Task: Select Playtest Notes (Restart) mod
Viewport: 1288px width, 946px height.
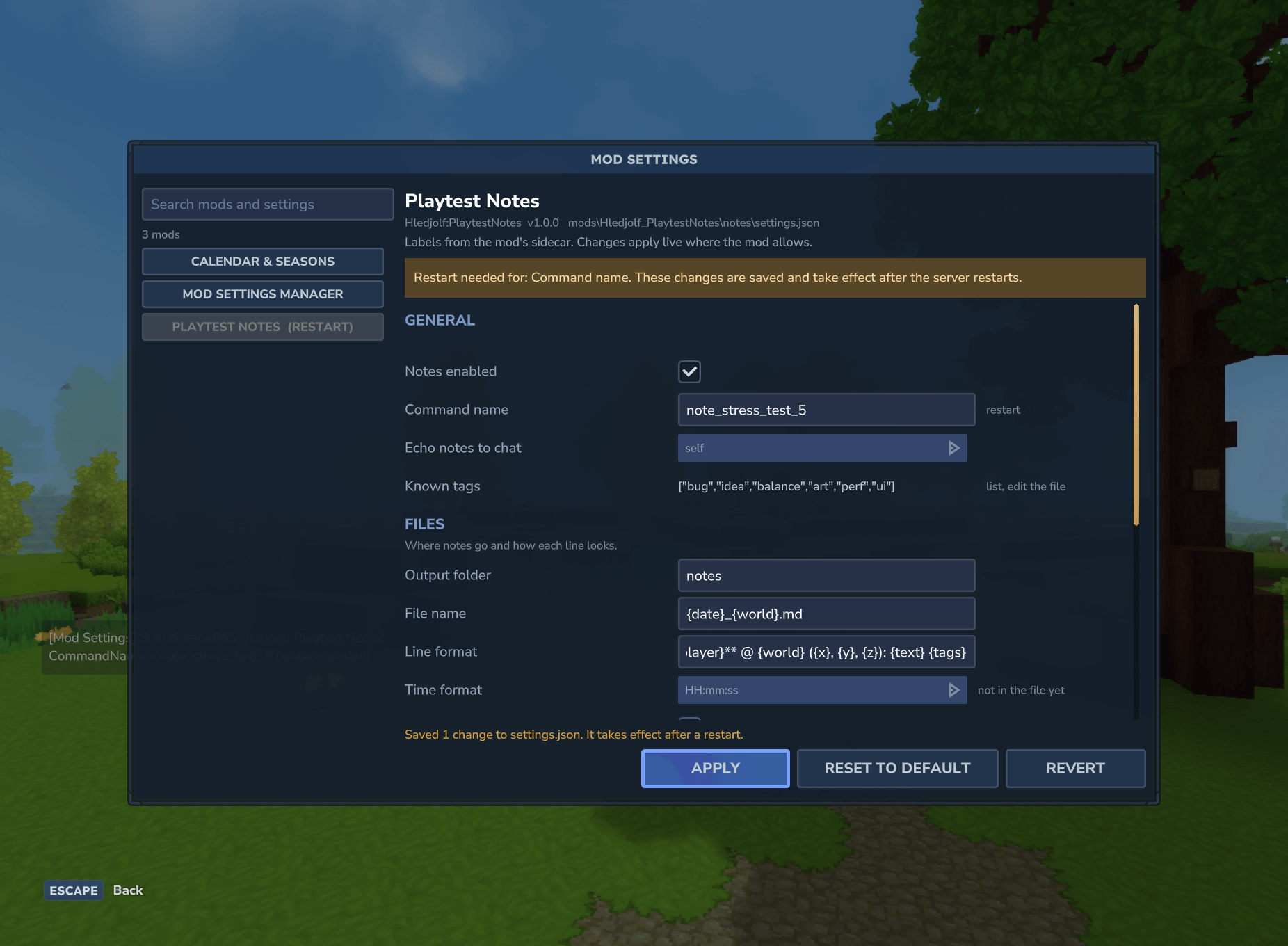Action: tap(263, 327)
